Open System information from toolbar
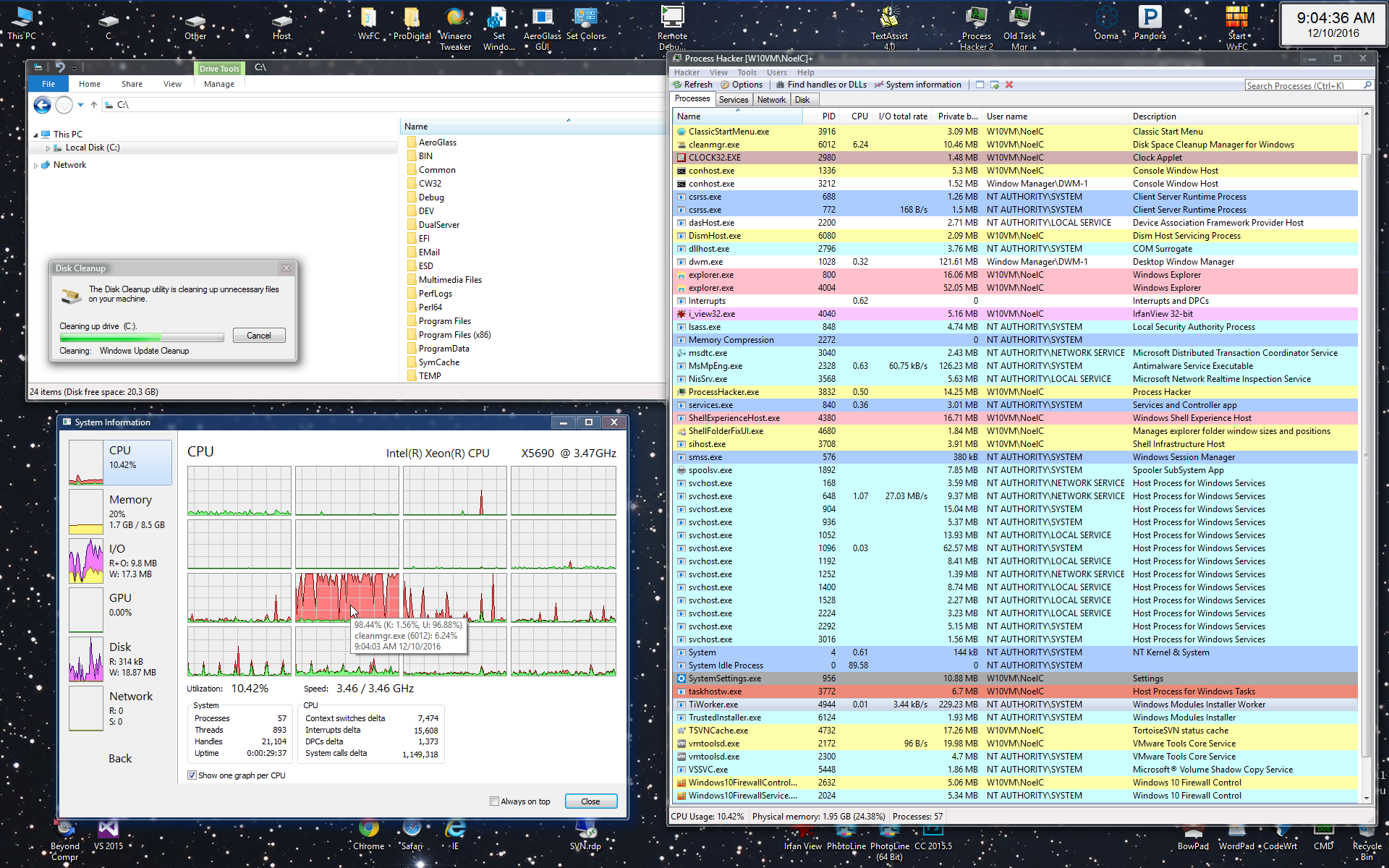 918,85
